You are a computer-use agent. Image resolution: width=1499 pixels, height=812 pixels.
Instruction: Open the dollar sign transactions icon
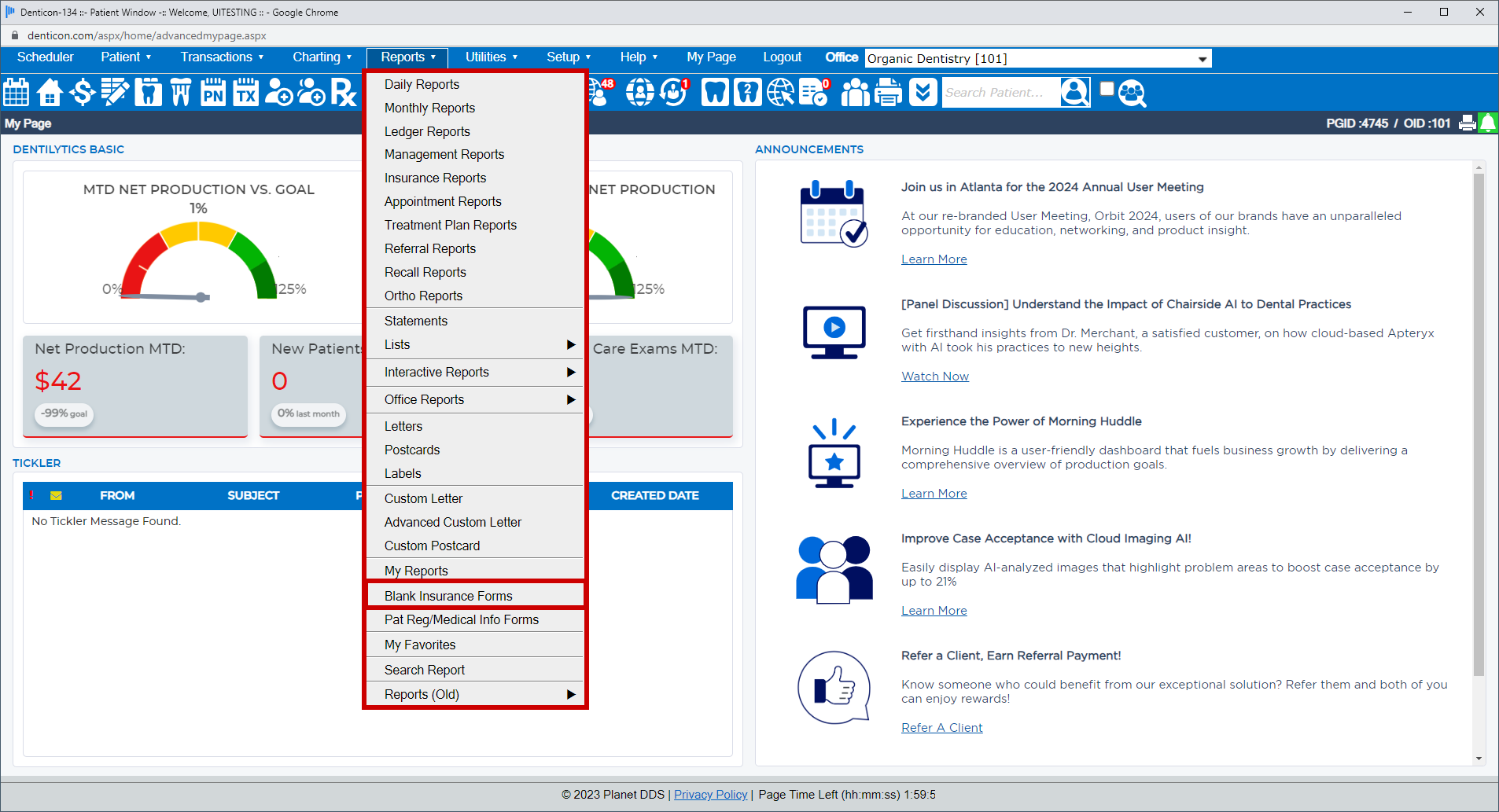82,93
